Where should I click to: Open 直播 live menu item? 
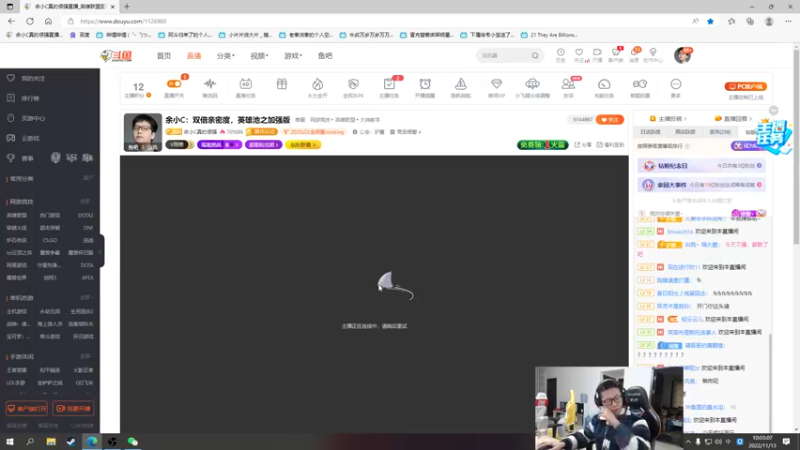[x=194, y=56]
